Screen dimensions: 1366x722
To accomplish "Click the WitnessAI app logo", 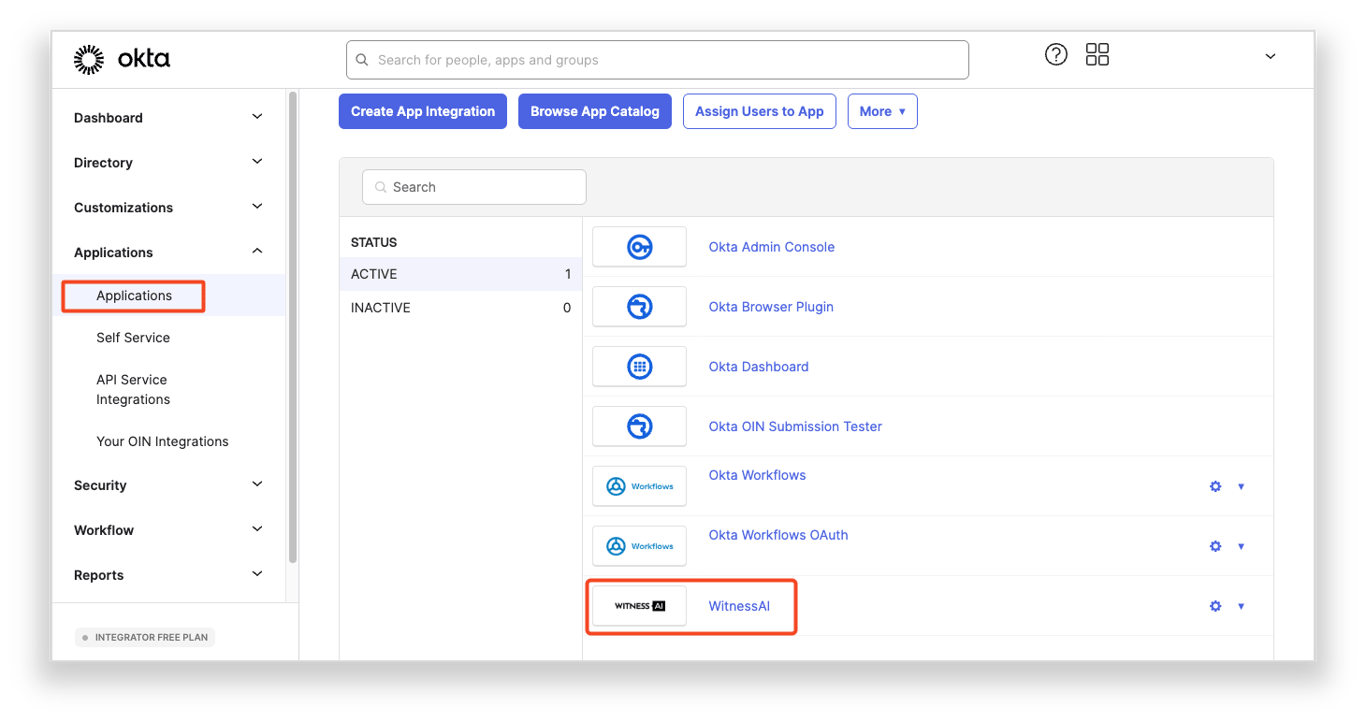I will (639, 606).
